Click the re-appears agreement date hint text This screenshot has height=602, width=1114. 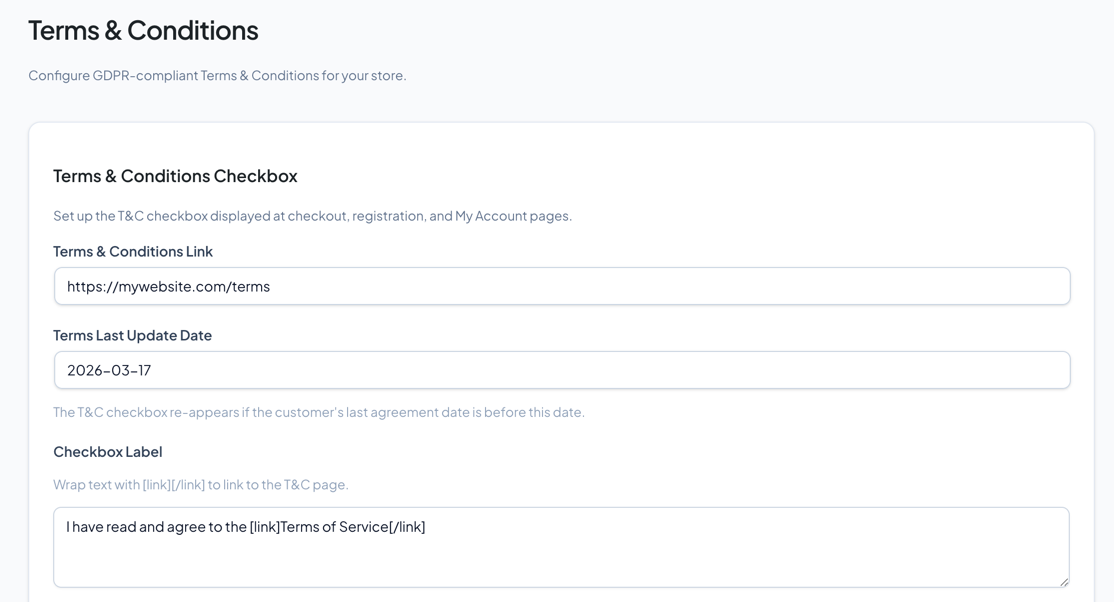[320, 411]
